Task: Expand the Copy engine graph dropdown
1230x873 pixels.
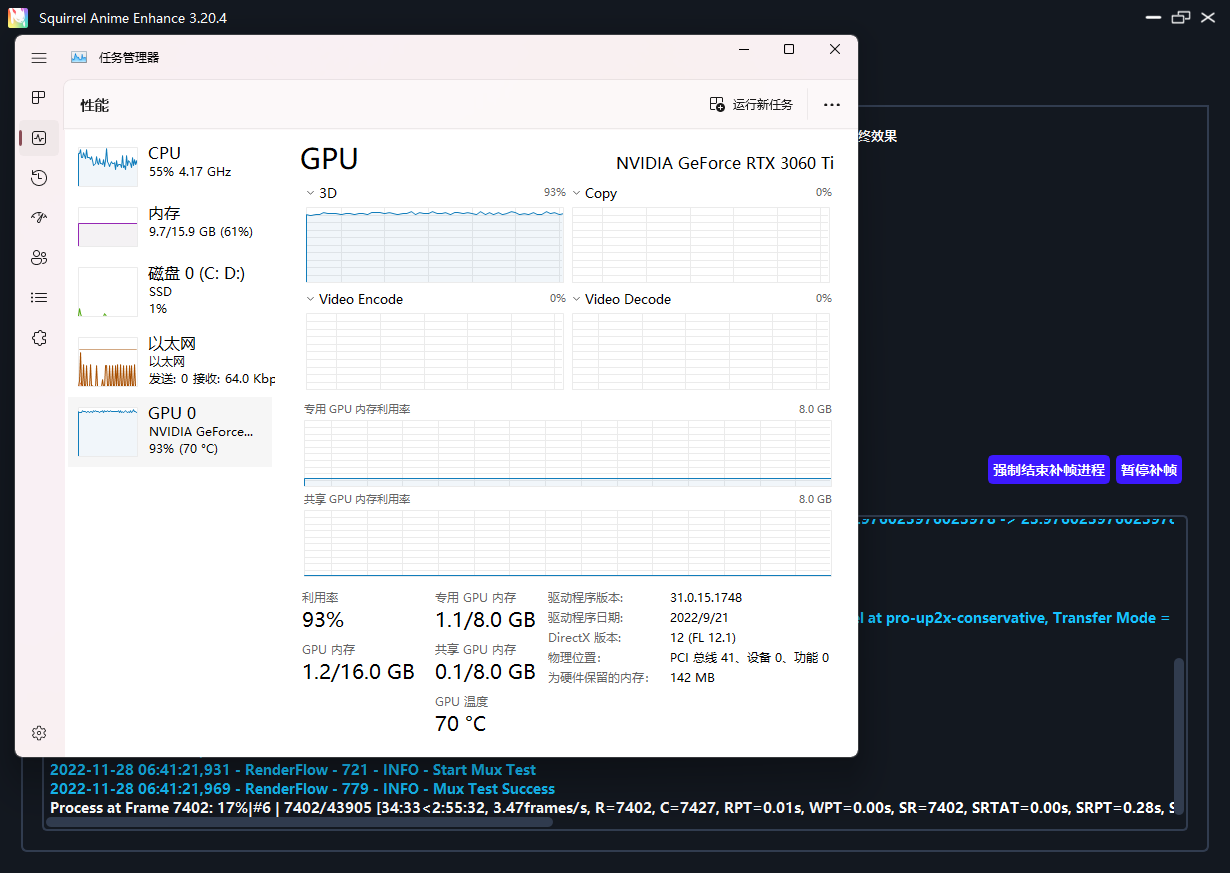Action: pyautogui.click(x=577, y=193)
